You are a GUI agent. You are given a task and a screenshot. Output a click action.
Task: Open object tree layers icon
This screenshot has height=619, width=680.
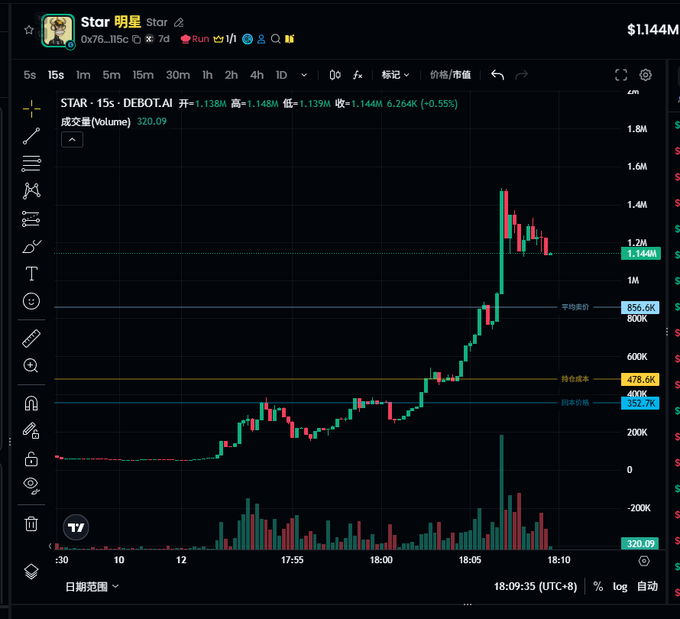coord(31,571)
